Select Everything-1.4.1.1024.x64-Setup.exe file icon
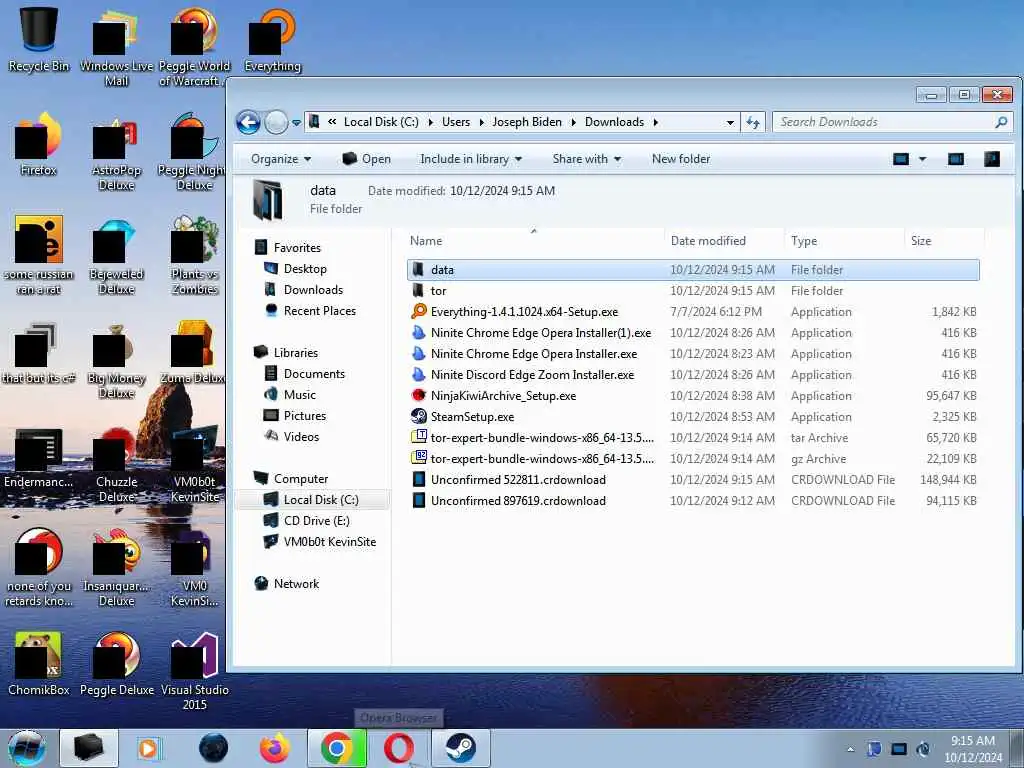Screen dimensions: 1024x768 click(x=419, y=312)
